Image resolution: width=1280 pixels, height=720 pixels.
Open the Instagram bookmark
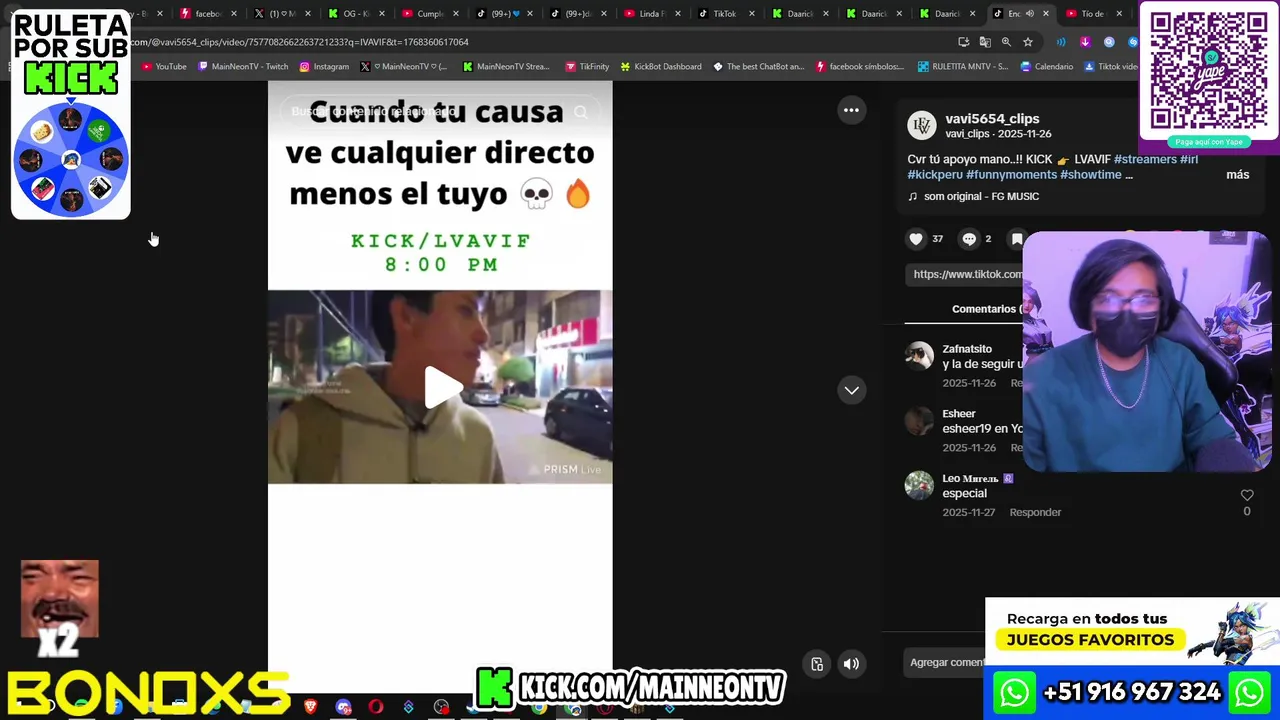324,67
